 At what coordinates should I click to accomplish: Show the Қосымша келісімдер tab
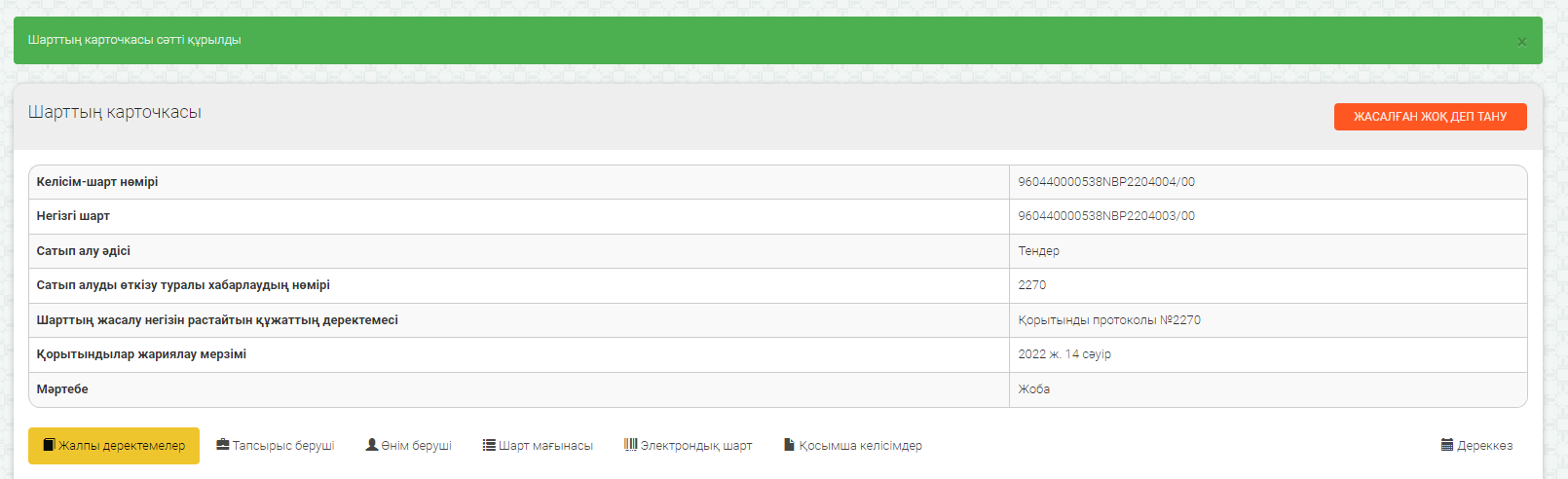[x=861, y=446]
